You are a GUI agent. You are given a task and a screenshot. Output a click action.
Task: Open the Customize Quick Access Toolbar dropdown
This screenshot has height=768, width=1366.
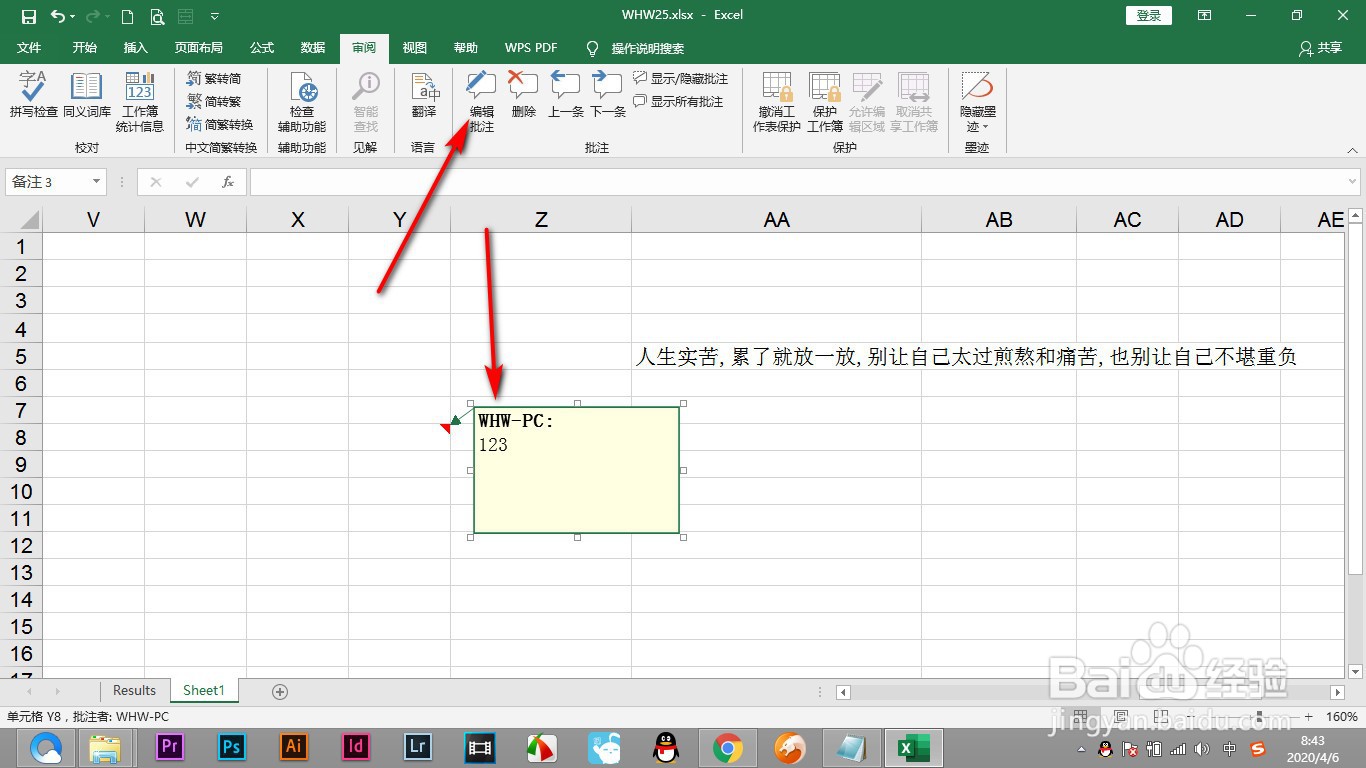coord(215,16)
